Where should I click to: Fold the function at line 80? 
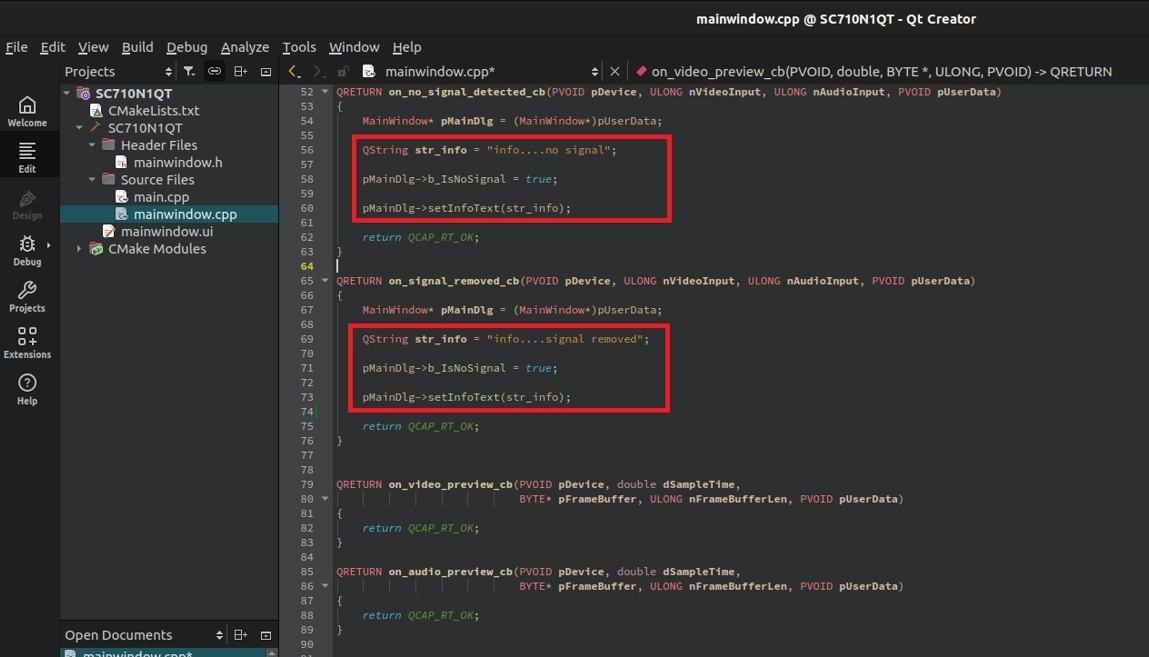click(325, 499)
